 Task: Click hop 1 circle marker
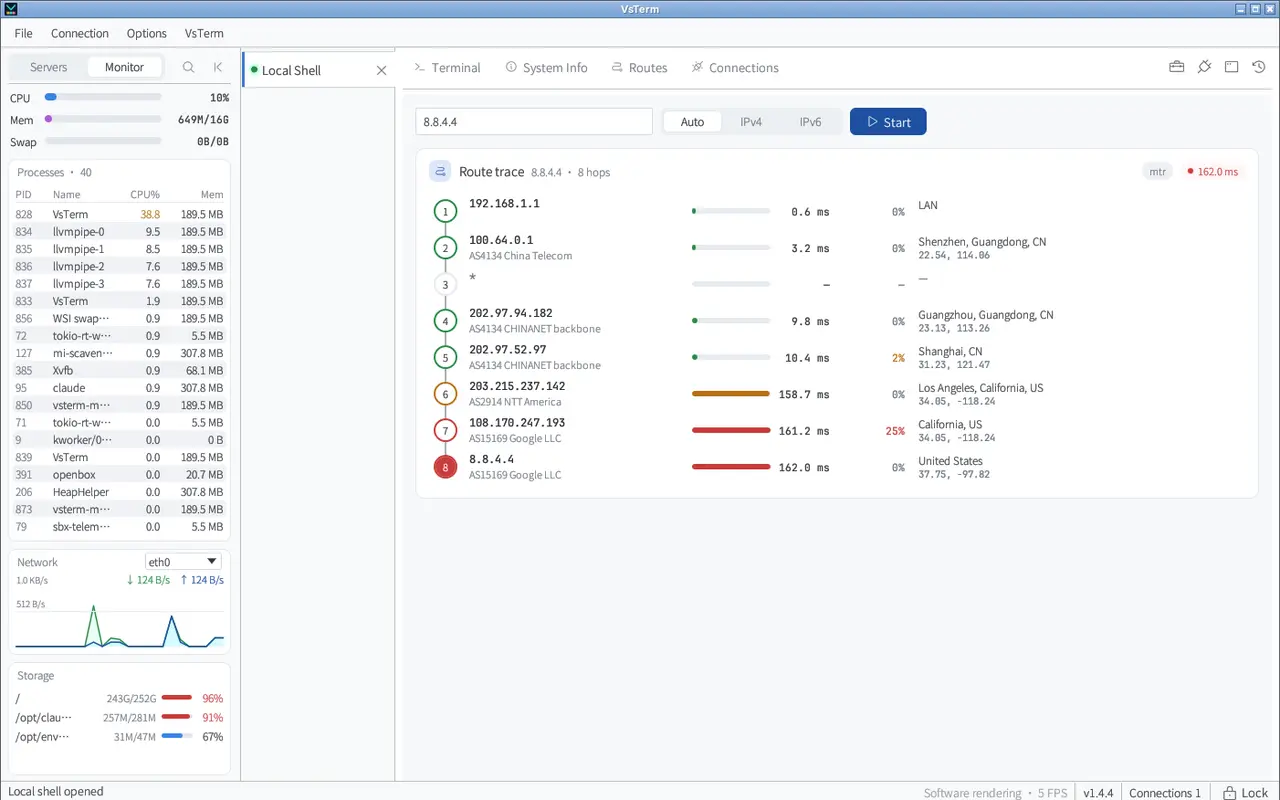445,212
